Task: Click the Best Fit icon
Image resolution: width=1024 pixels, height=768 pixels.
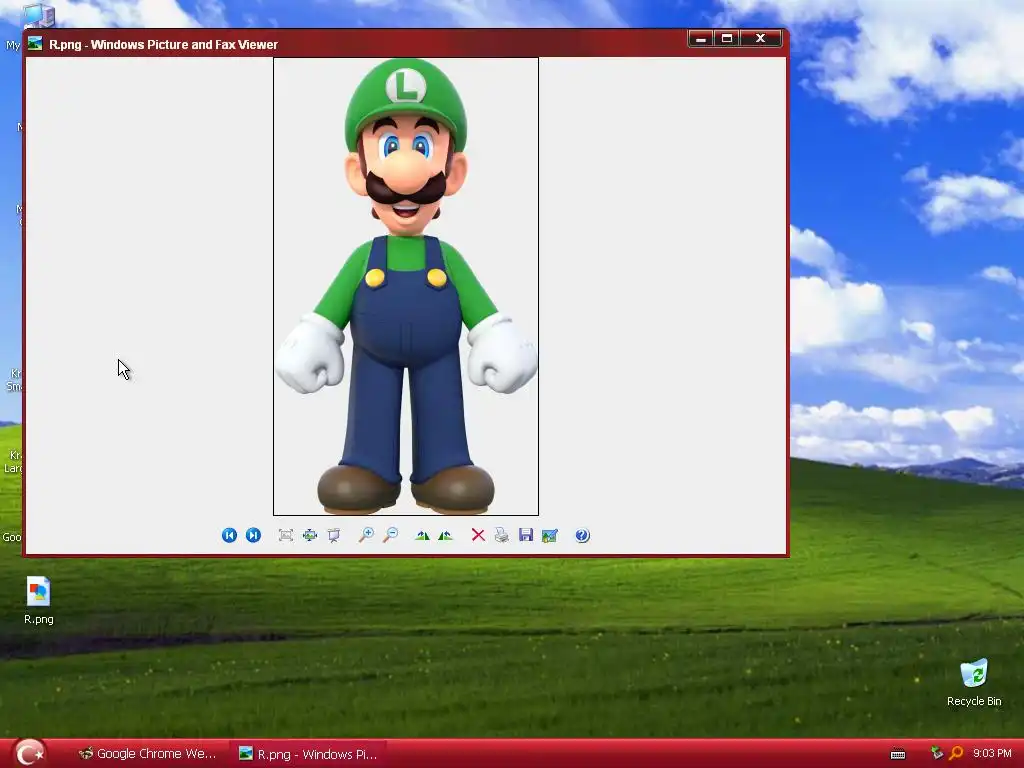Action: coord(286,536)
